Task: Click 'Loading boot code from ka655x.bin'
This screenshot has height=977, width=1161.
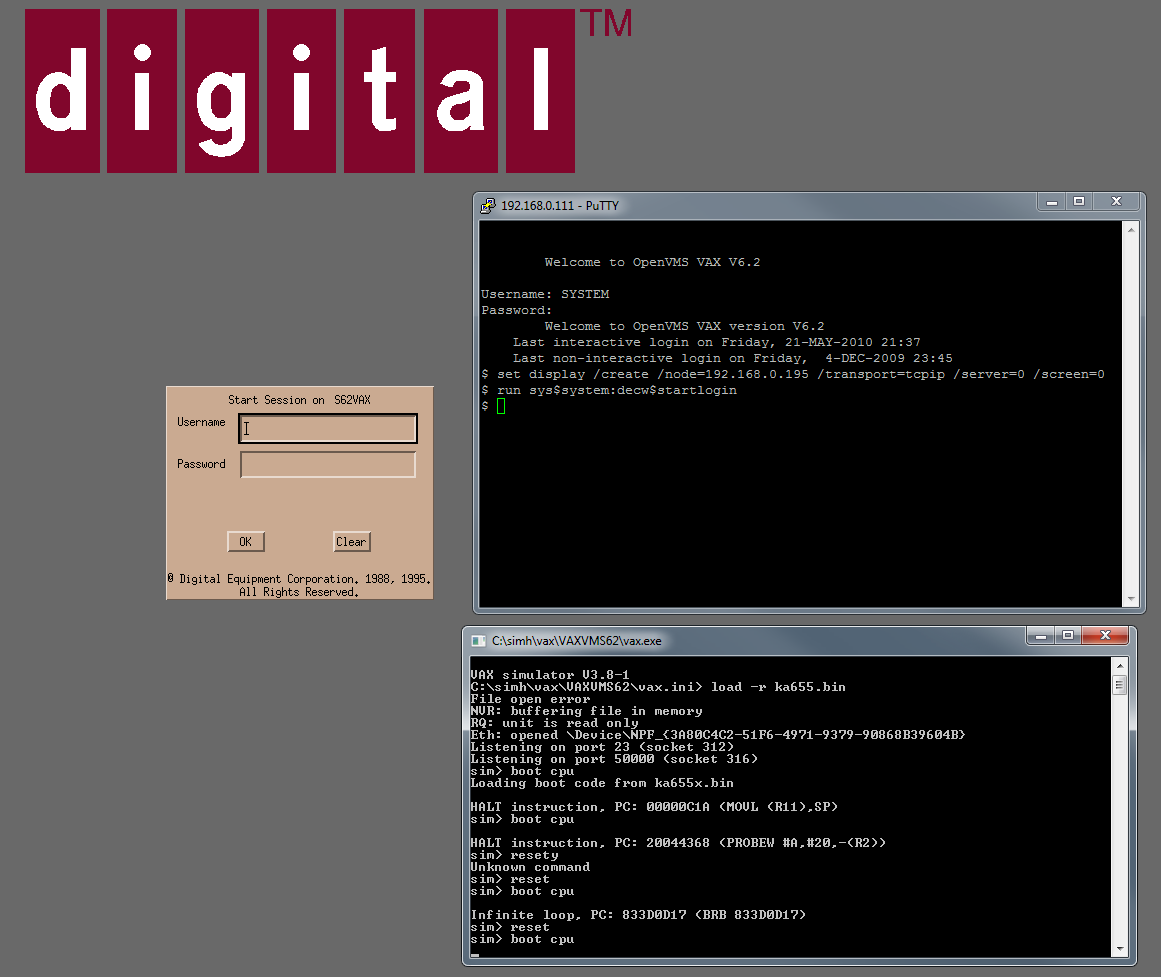Action: tap(602, 783)
